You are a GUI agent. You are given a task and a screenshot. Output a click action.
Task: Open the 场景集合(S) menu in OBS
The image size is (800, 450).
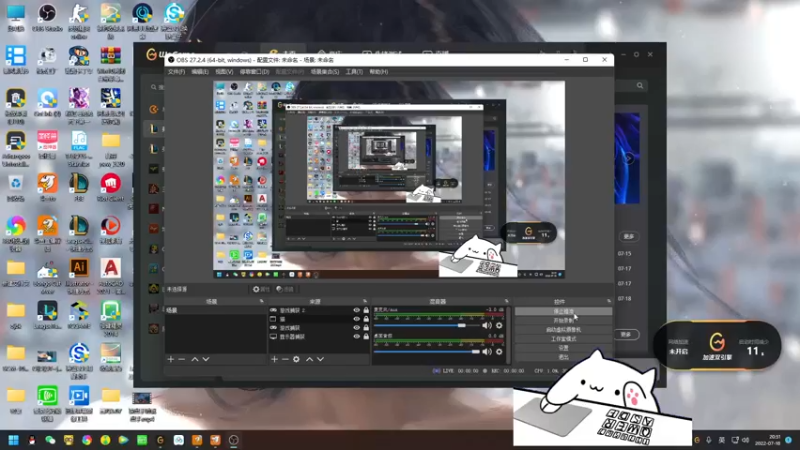tap(325, 72)
